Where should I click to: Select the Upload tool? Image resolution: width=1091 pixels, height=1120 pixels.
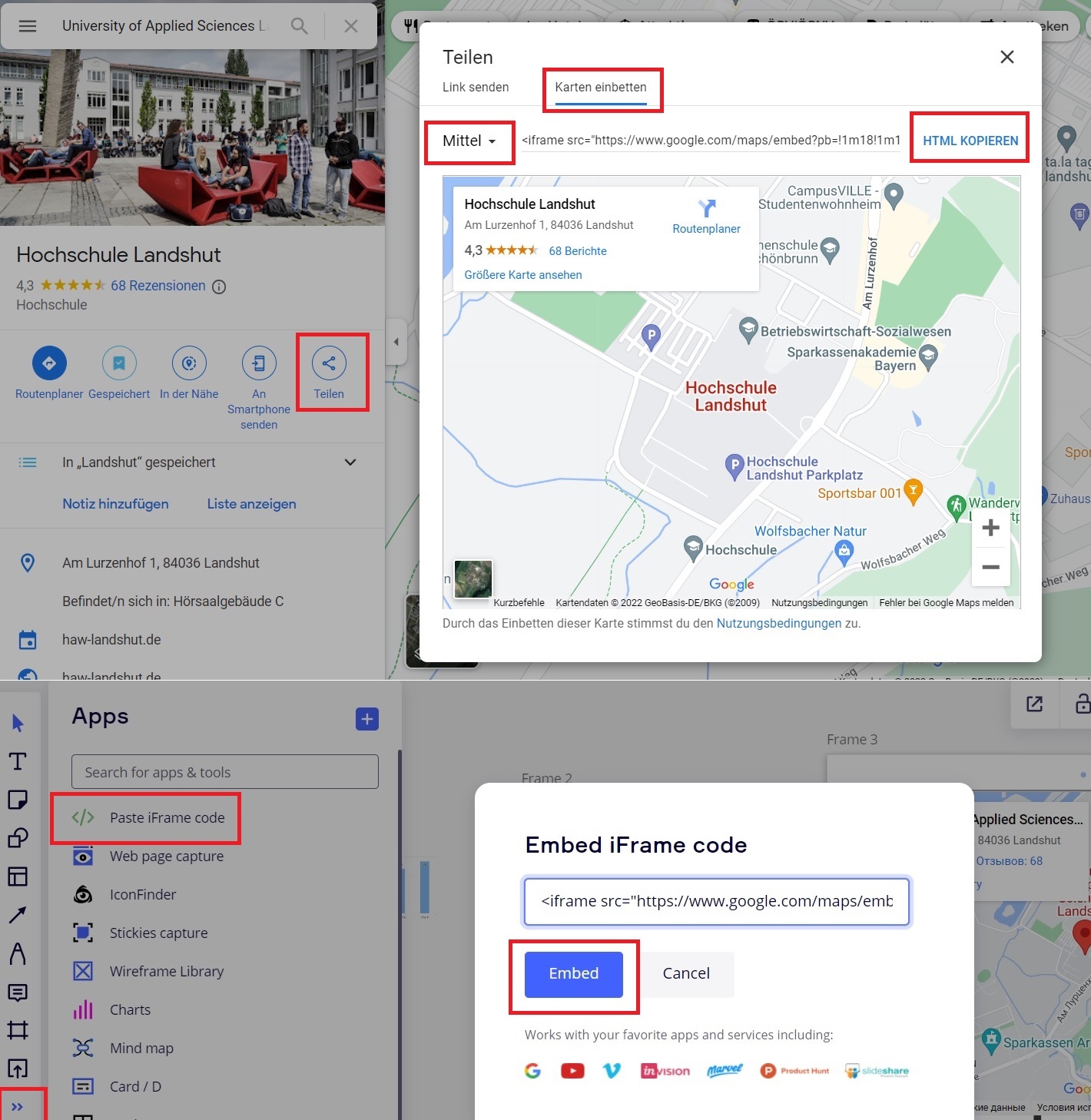(x=18, y=1069)
